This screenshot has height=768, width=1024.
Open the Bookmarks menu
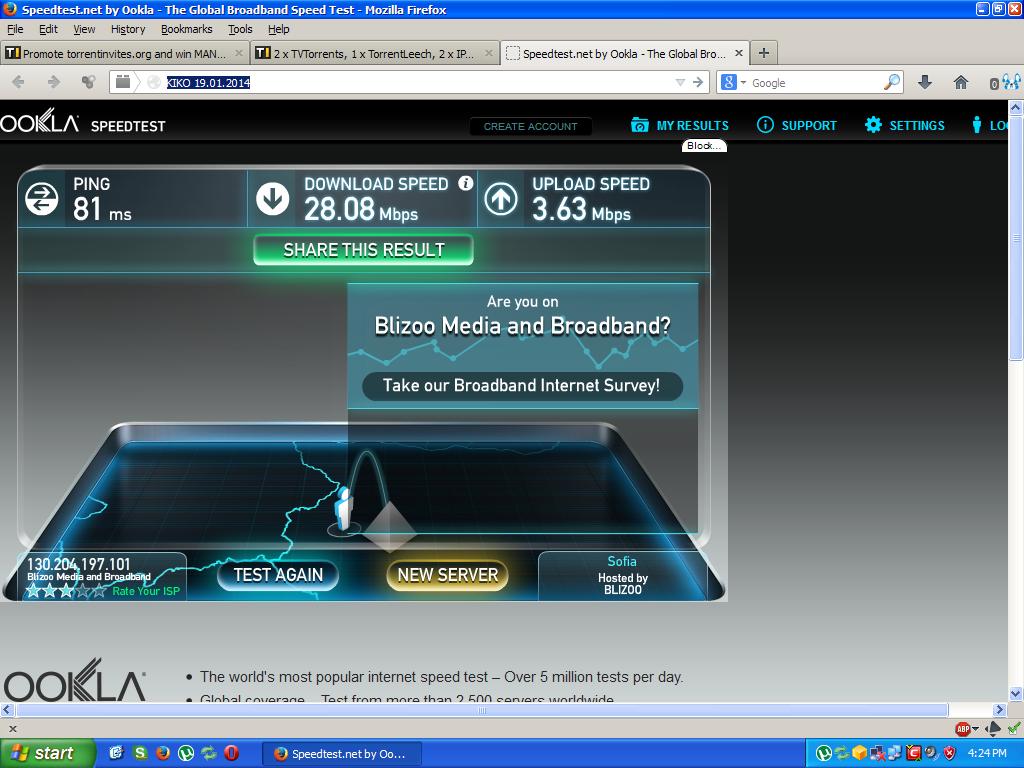point(187,29)
